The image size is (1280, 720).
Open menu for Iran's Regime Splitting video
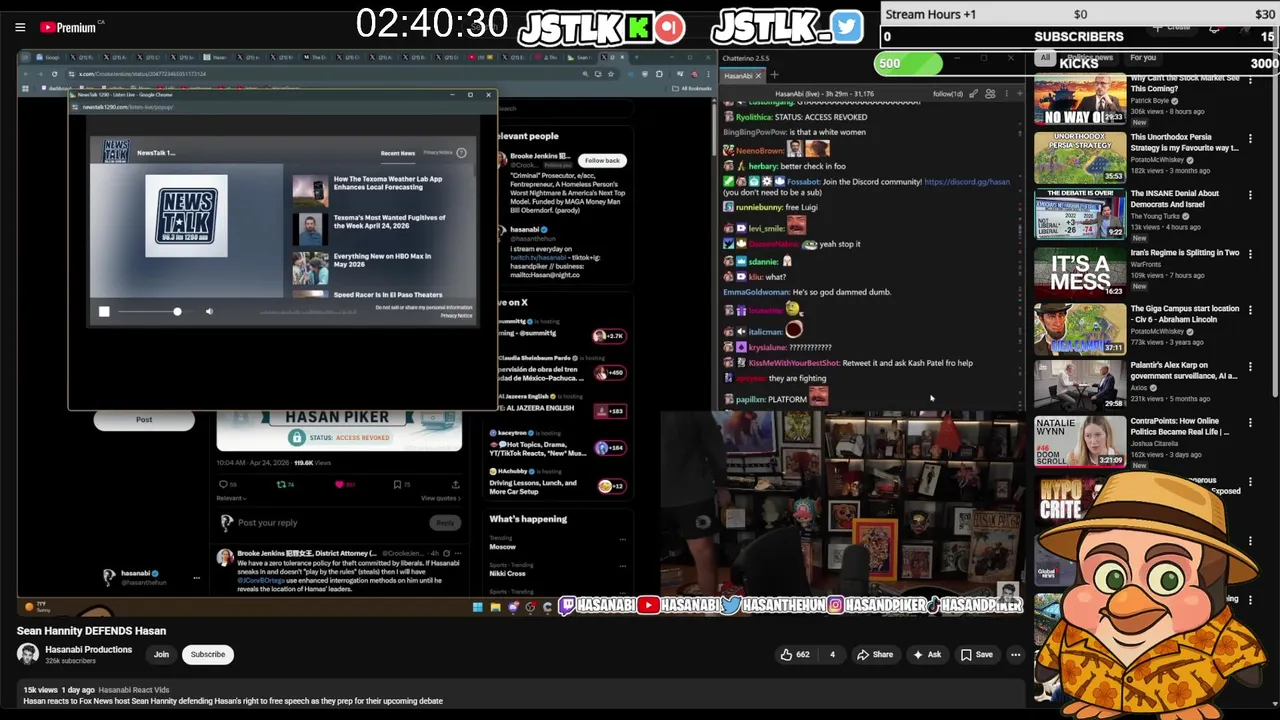[x=1250, y=256]
